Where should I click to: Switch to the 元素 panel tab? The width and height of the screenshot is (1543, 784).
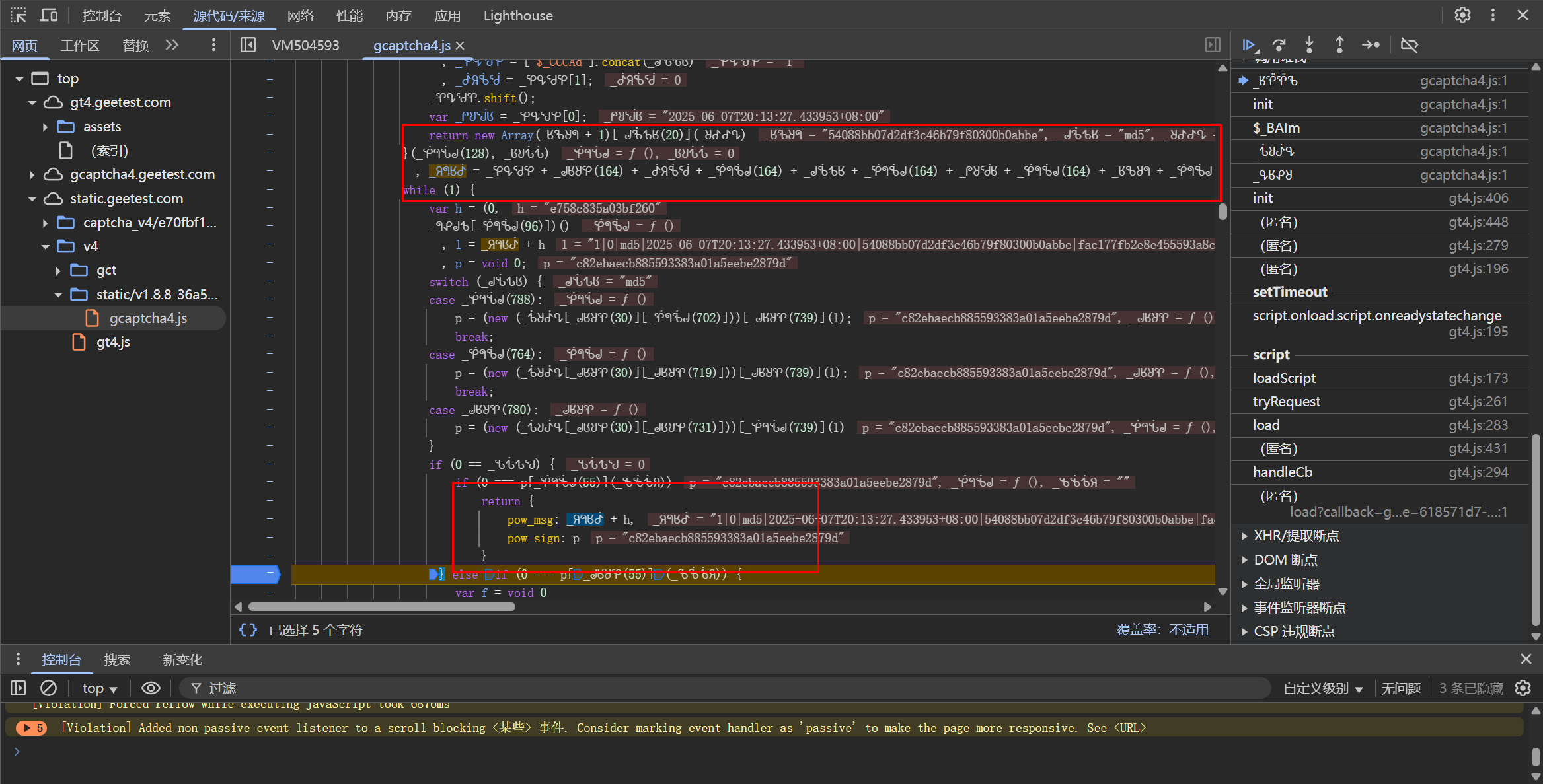pyautogui.click(x=157, y=15)
